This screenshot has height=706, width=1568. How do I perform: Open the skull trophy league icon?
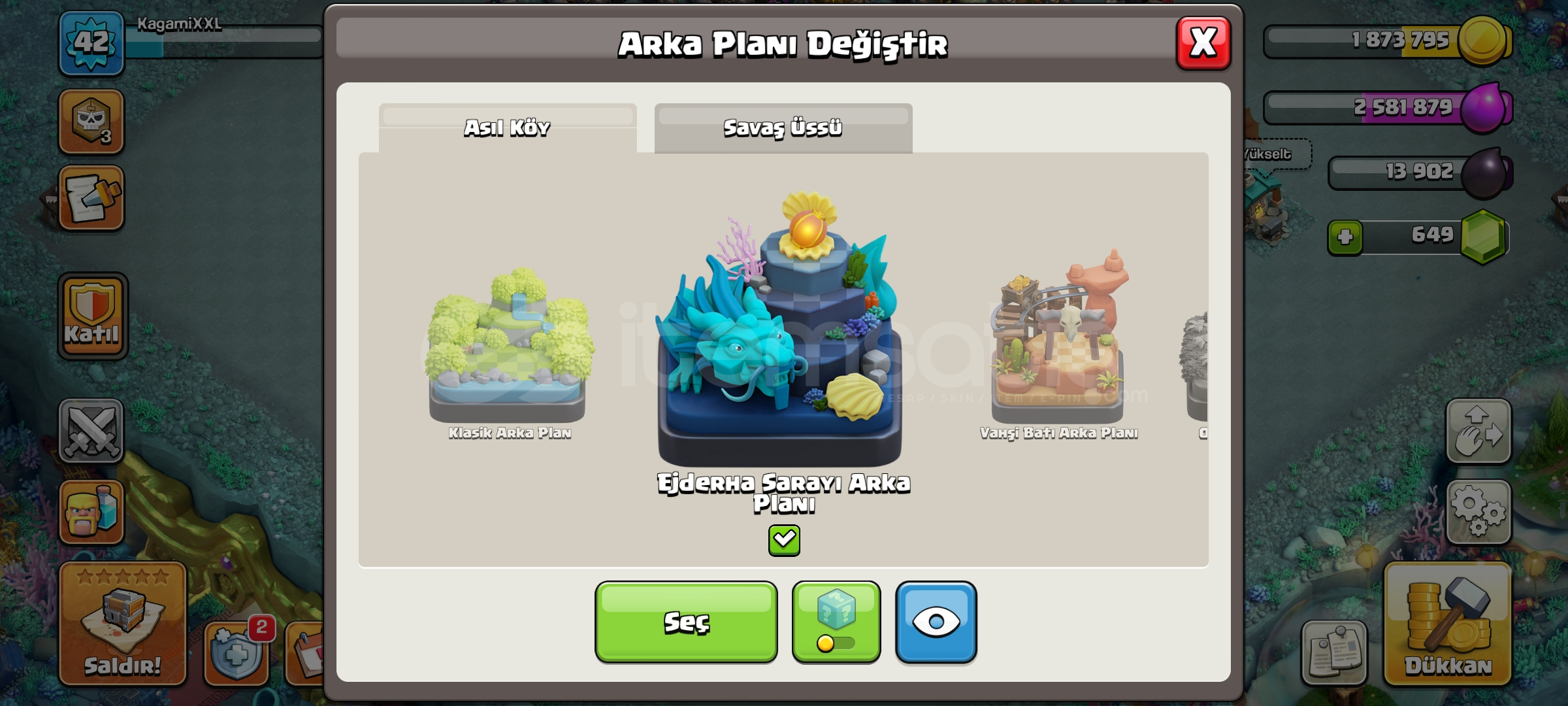[91, 122]
